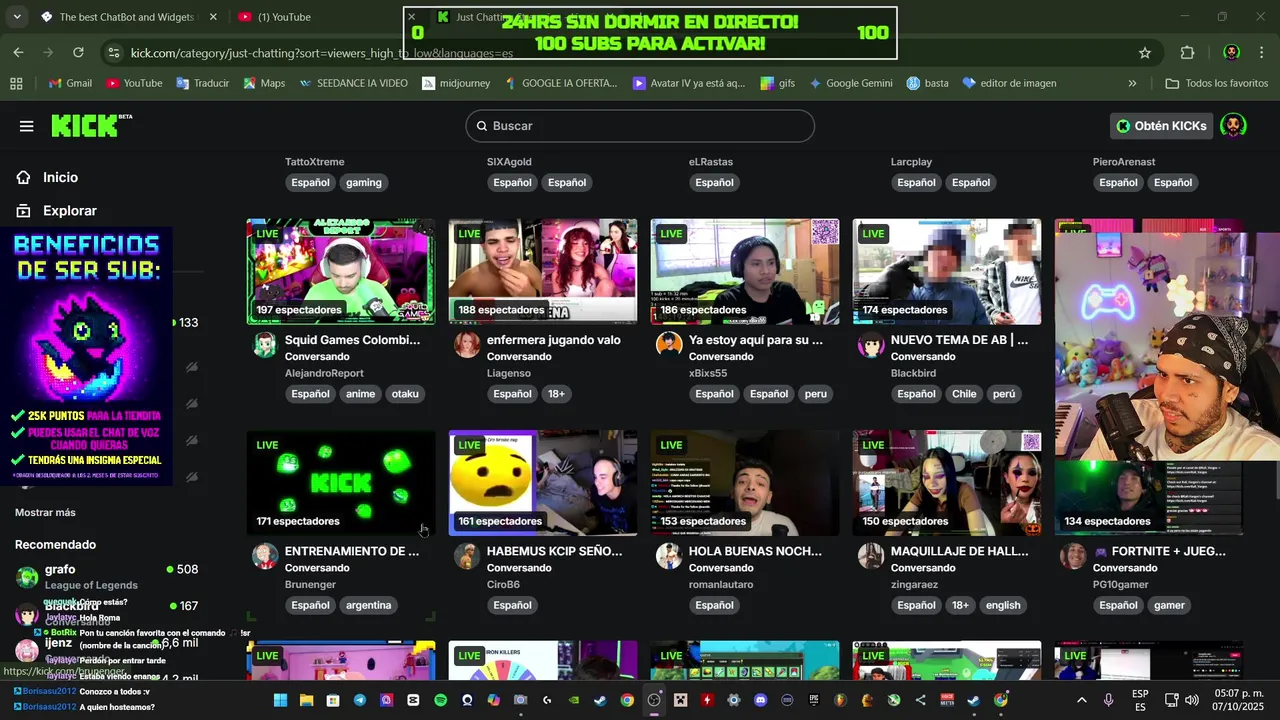The image size is (1280, 720).
Task: Click Liagenso's channel avatar
Action: point(467,345)
